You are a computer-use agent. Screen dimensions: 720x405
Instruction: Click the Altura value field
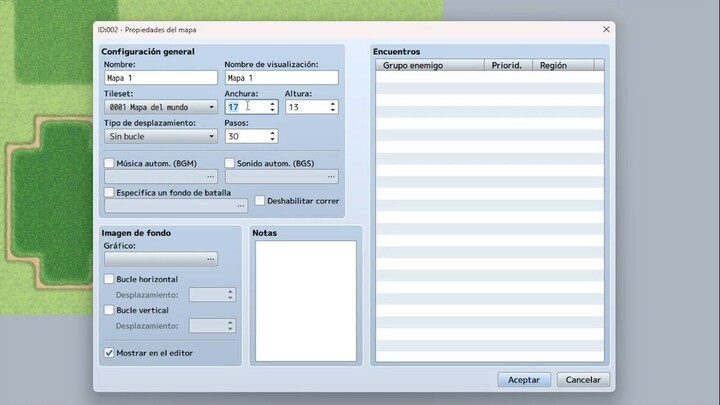click(x=307, y=107)
